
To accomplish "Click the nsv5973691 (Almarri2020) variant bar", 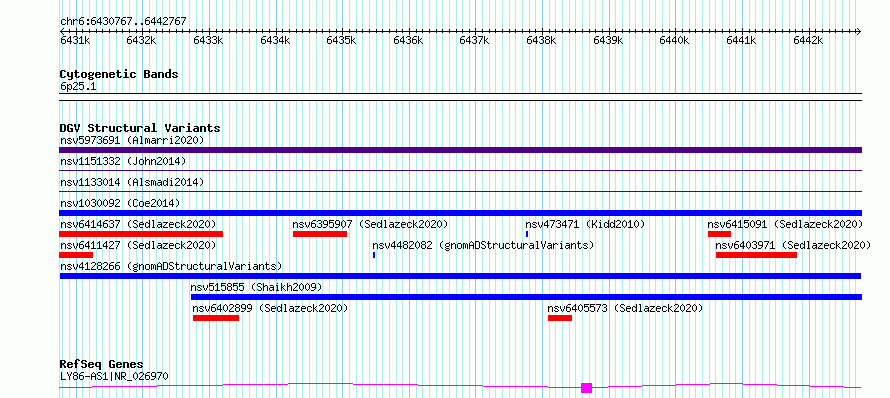I will coord(460,150).
